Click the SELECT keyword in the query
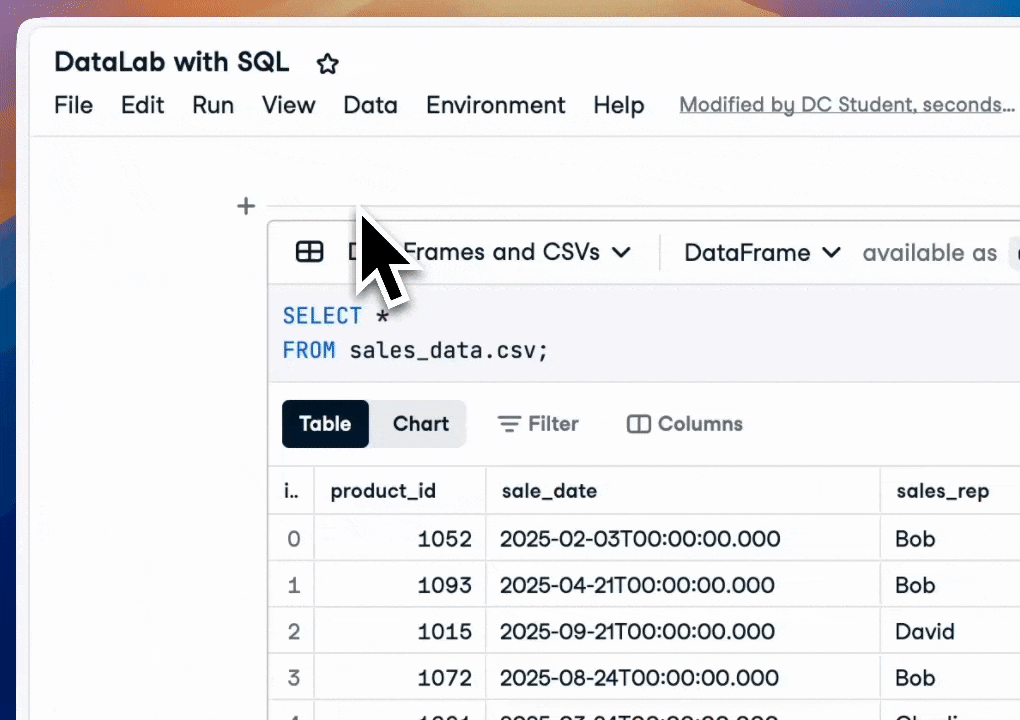 [x=322, y=316]
